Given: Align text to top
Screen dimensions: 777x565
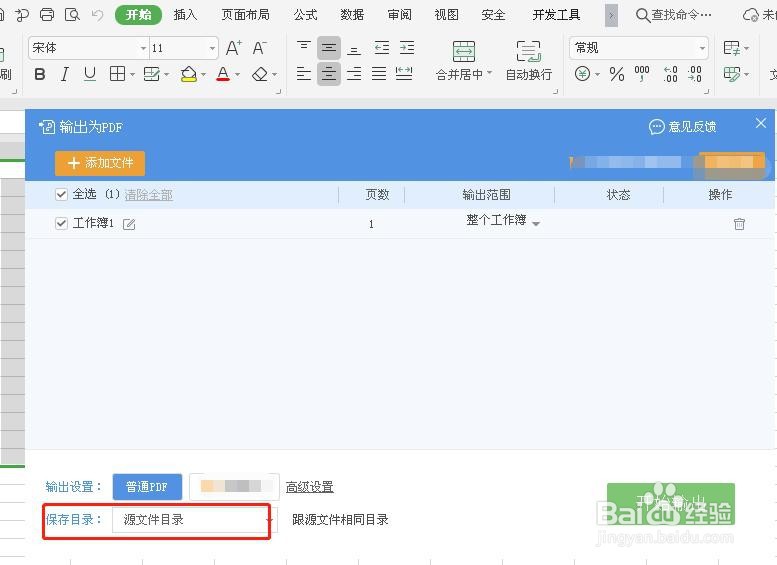Looking at the screenshot, I should pos(304,47).
